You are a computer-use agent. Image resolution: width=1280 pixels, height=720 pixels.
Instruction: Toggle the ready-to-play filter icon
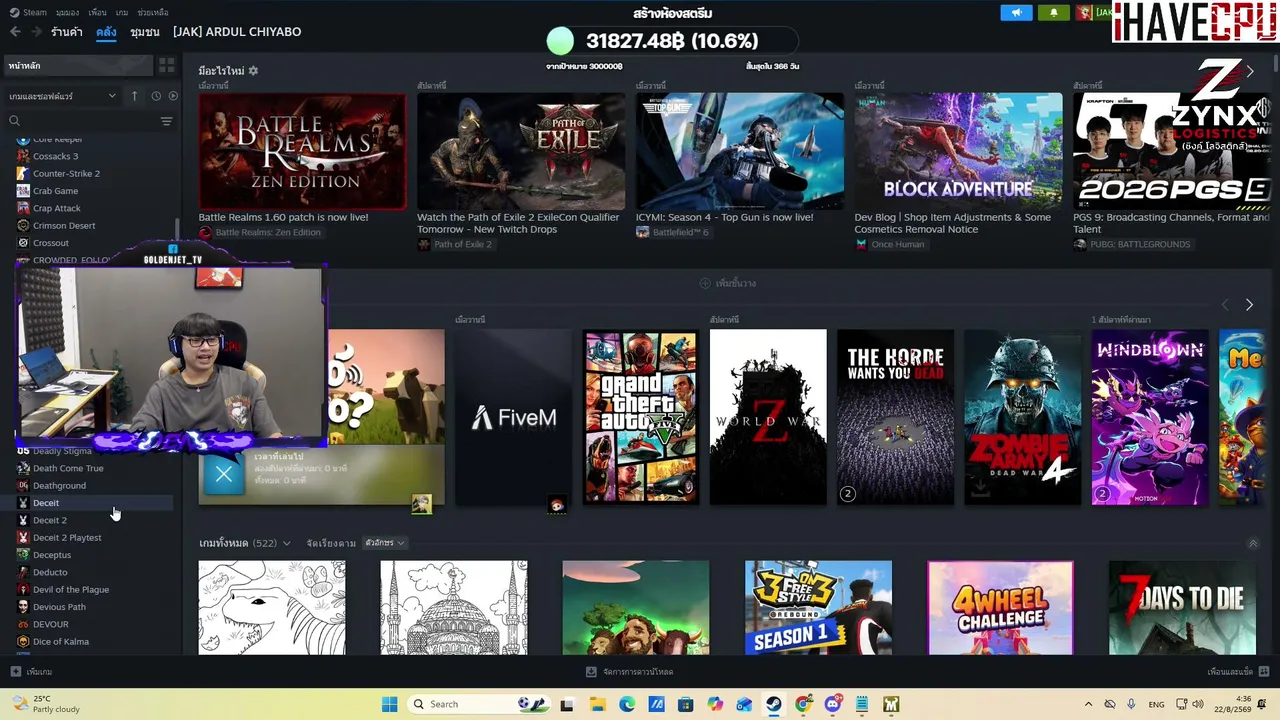(x=173, y=96)
